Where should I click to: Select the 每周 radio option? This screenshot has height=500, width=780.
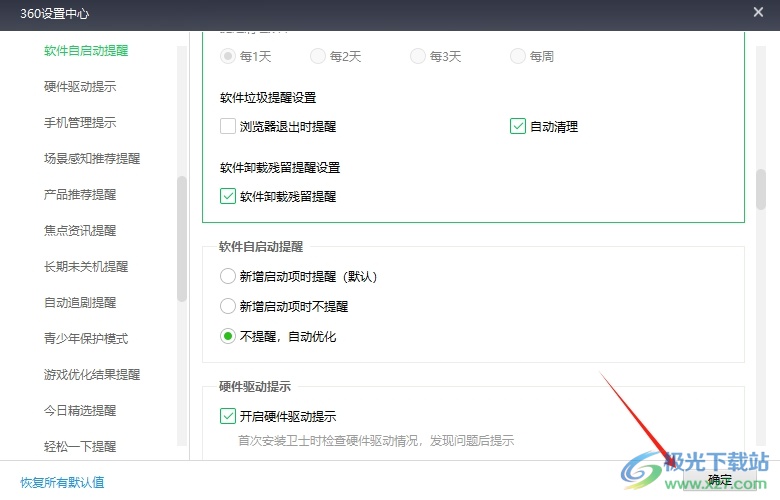(x=518, y=56)
